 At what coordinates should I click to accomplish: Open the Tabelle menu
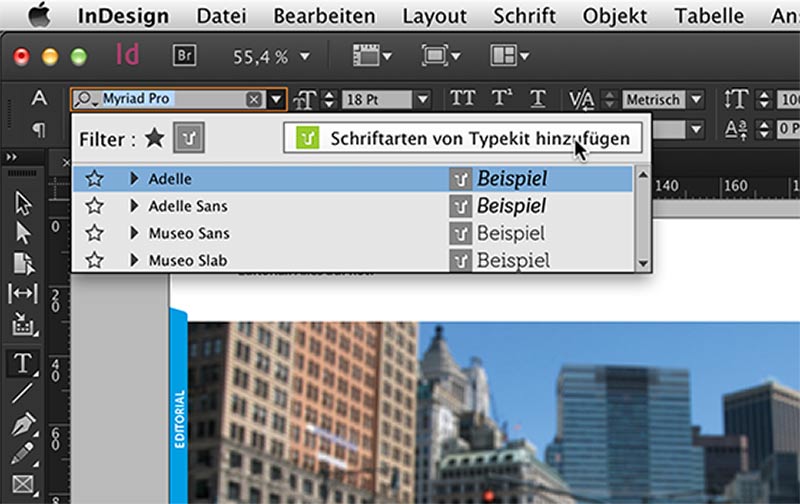709,16
